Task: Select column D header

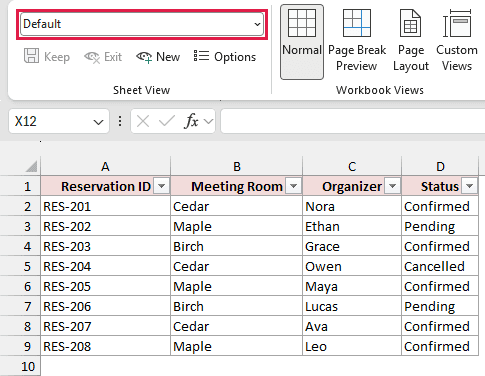Action: click(440, 166)
